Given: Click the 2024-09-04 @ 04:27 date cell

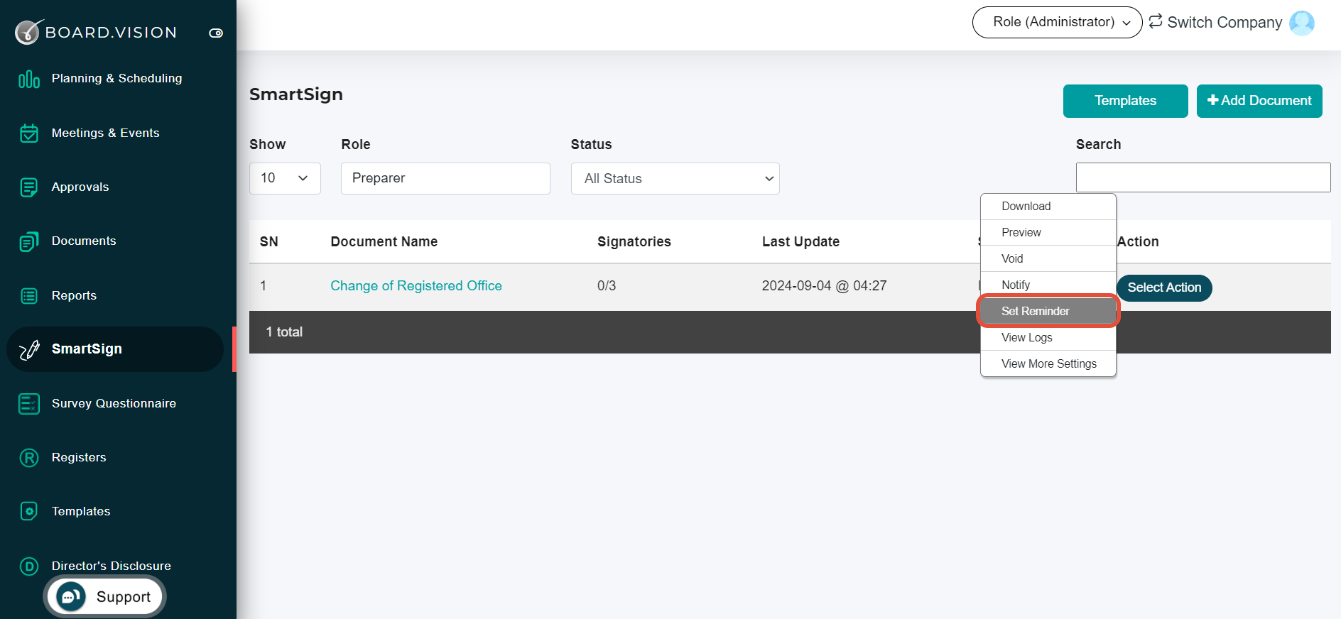Looking at the screenshot, I should pyautogui.click(x=824, y=286).
